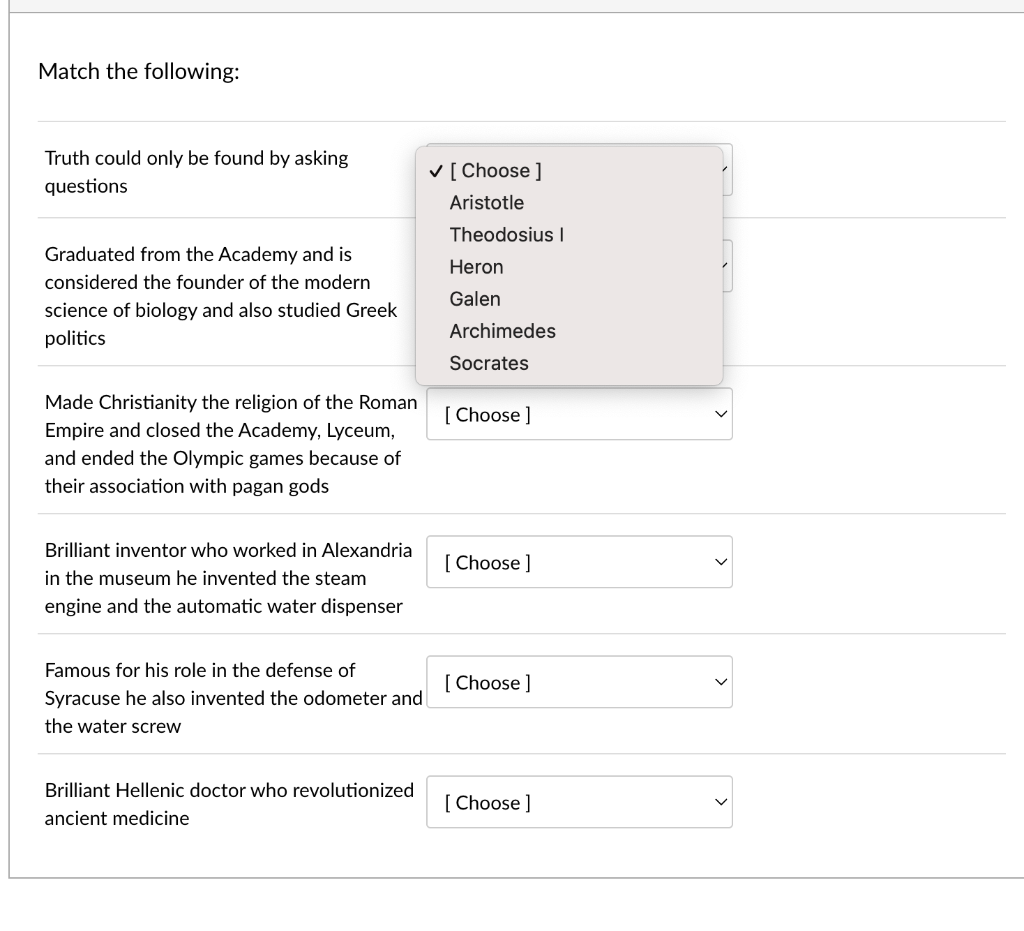Viewport: 1024px width, 931px height.
Task: Expand dropdown for the Hellenic doctor question
Action: pyautogui.click(x=579, y=802)
